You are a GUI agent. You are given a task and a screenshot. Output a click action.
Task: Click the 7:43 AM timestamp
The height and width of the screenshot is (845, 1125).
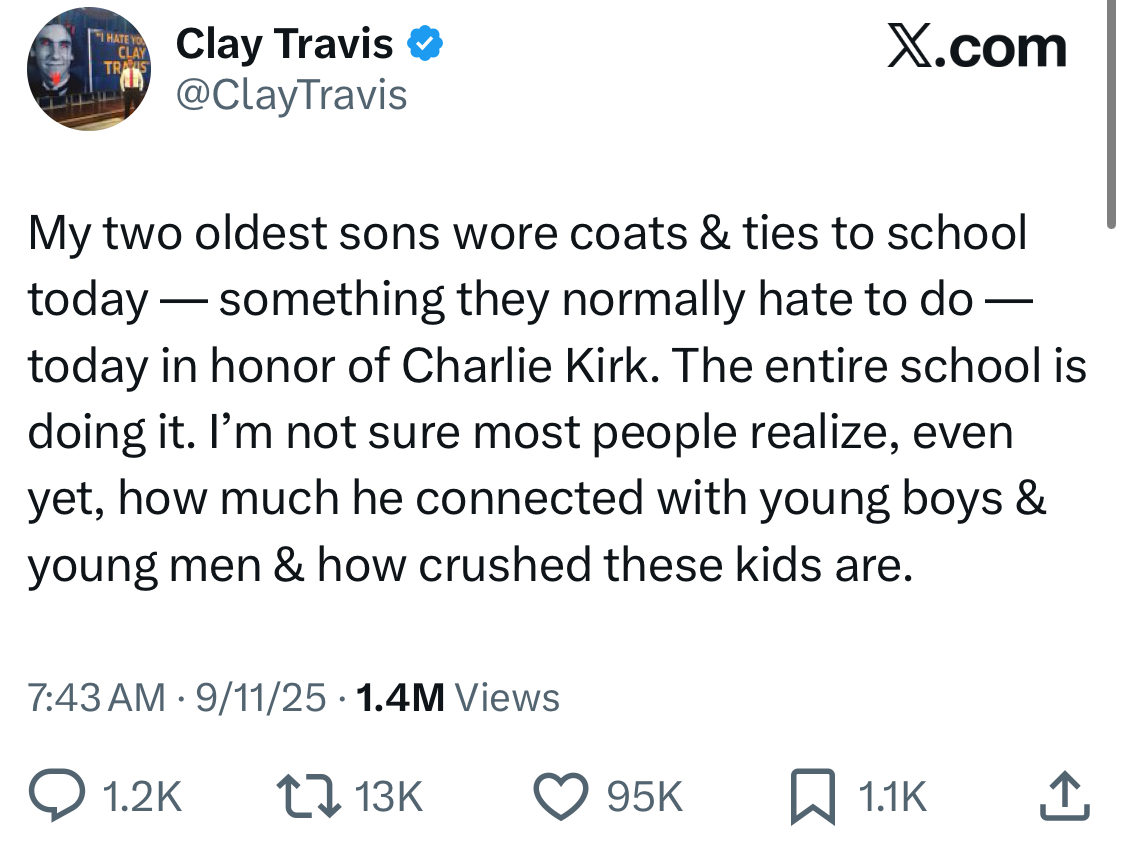(x=96, y=697)
